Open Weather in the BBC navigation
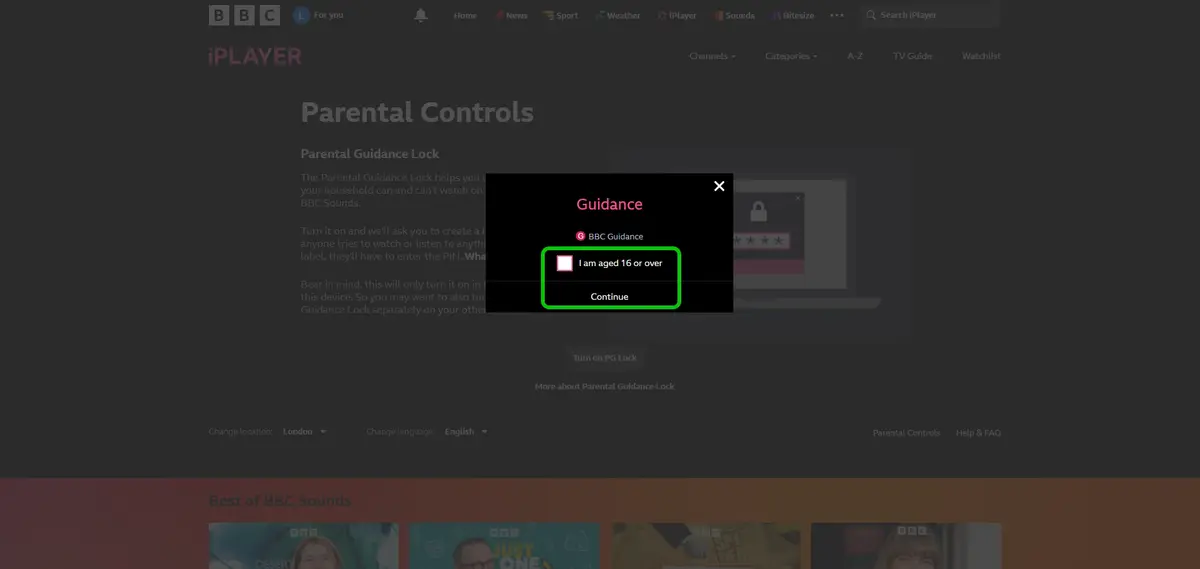This screenshot has height=569, width=1200. pyautogui.click(x=617, y=16)
